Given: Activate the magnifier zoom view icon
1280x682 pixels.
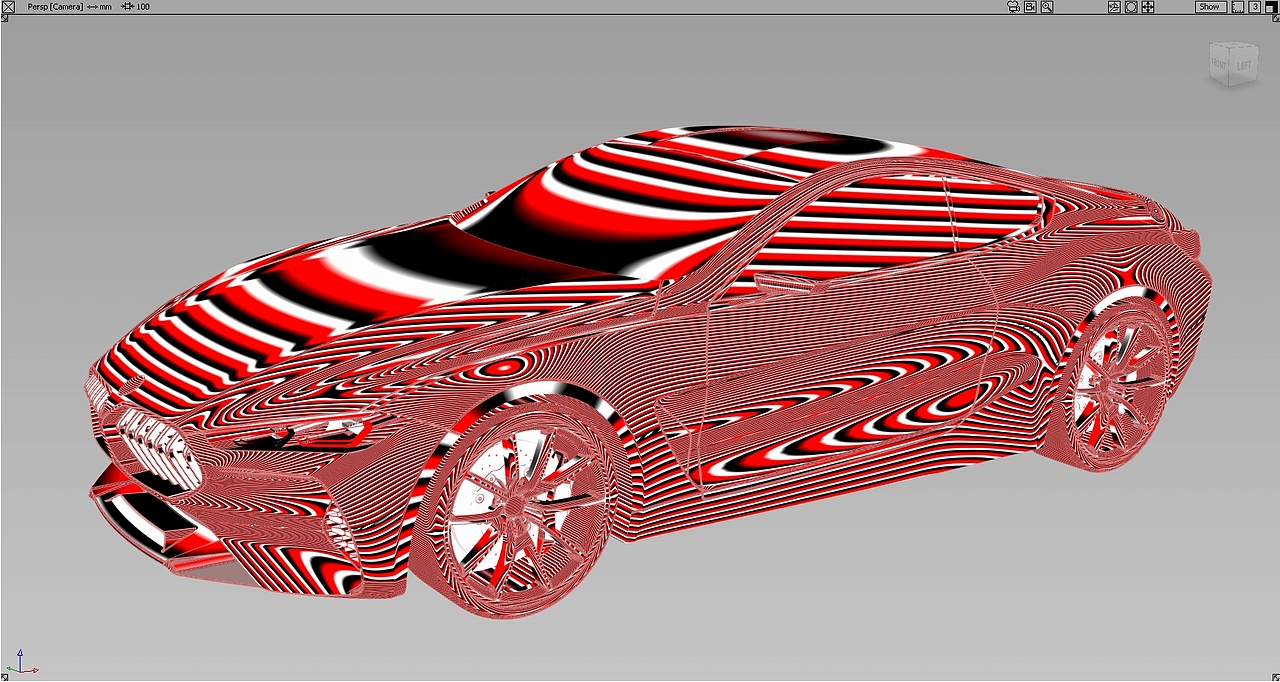Looking at the screenshot, I should 1047,7.
